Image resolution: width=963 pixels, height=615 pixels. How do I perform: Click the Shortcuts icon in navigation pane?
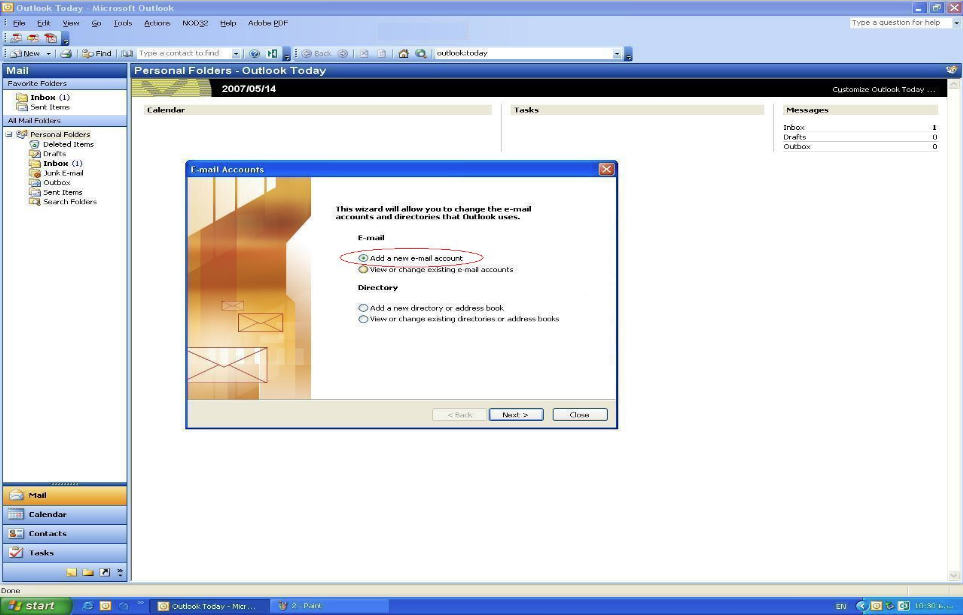pos(105,572)
